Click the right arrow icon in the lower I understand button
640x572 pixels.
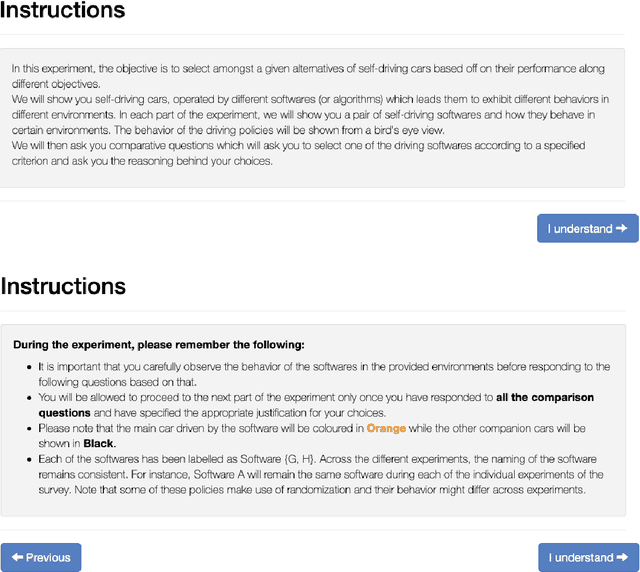coord(622,557)
